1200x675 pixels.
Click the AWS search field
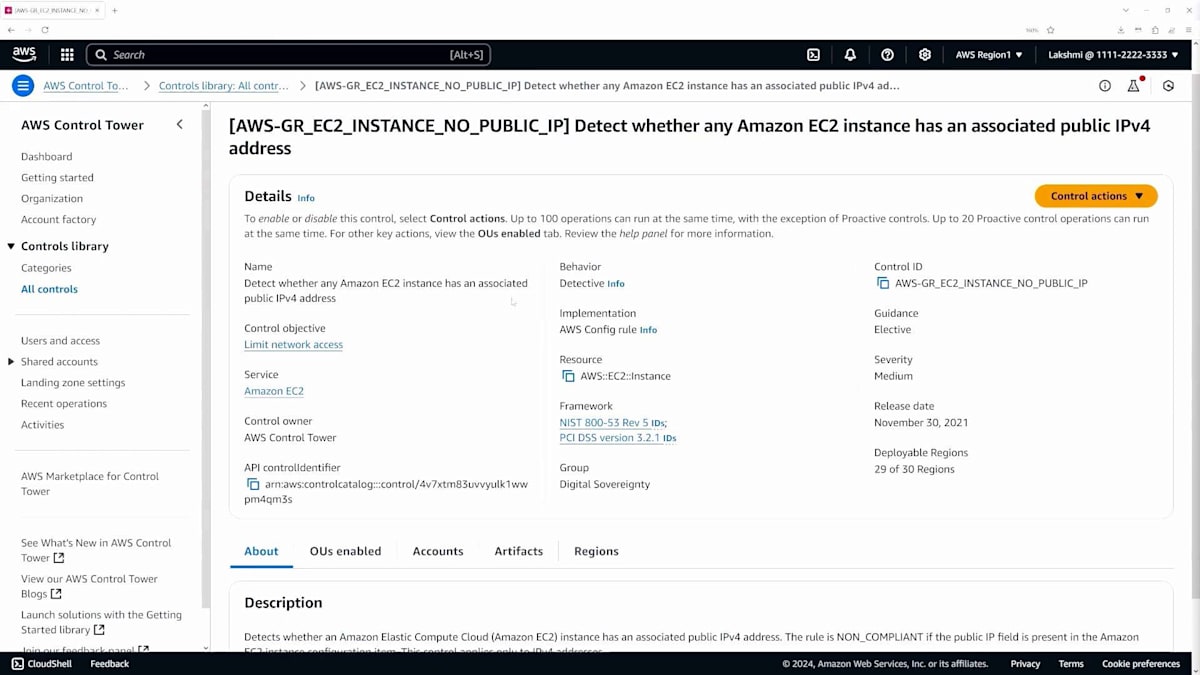[x=289, y=55]
